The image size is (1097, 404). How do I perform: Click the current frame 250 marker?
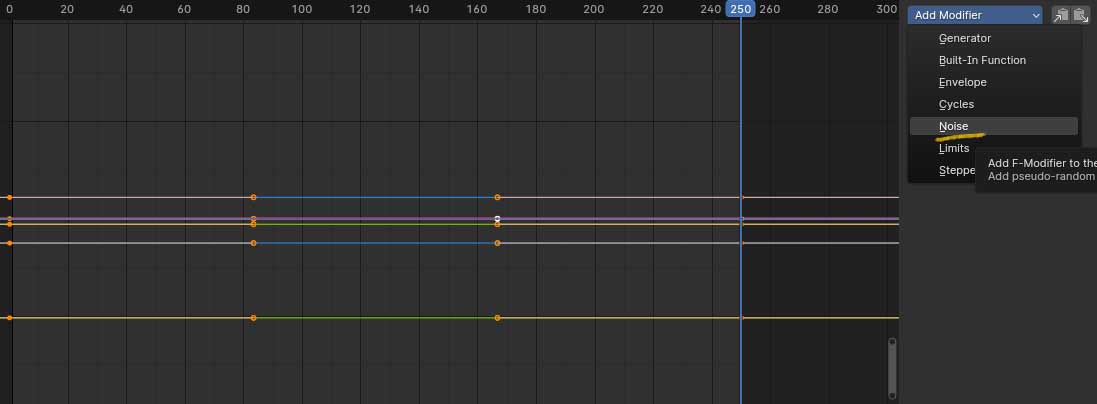[x=741, y=9]
